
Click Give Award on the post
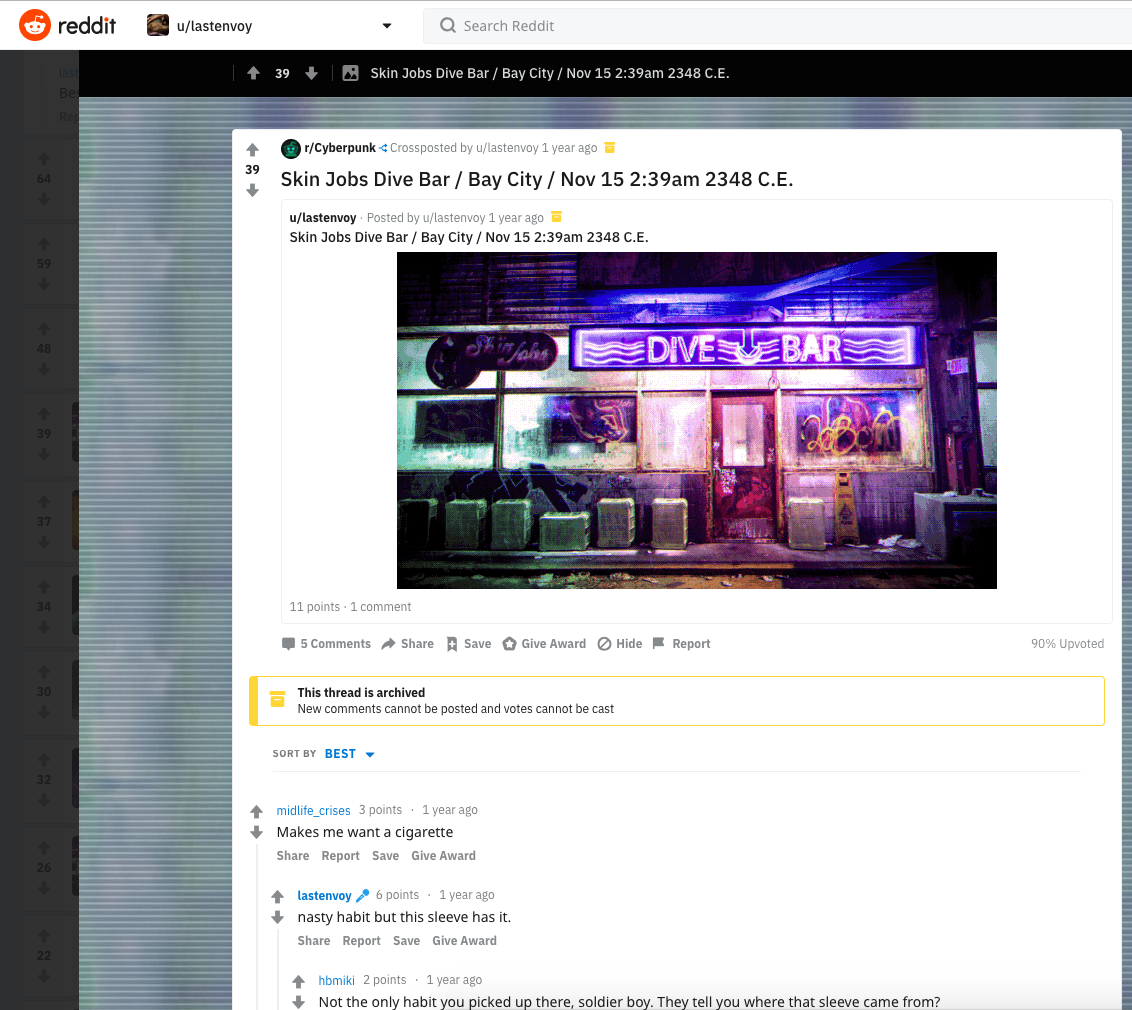point(544,644)
